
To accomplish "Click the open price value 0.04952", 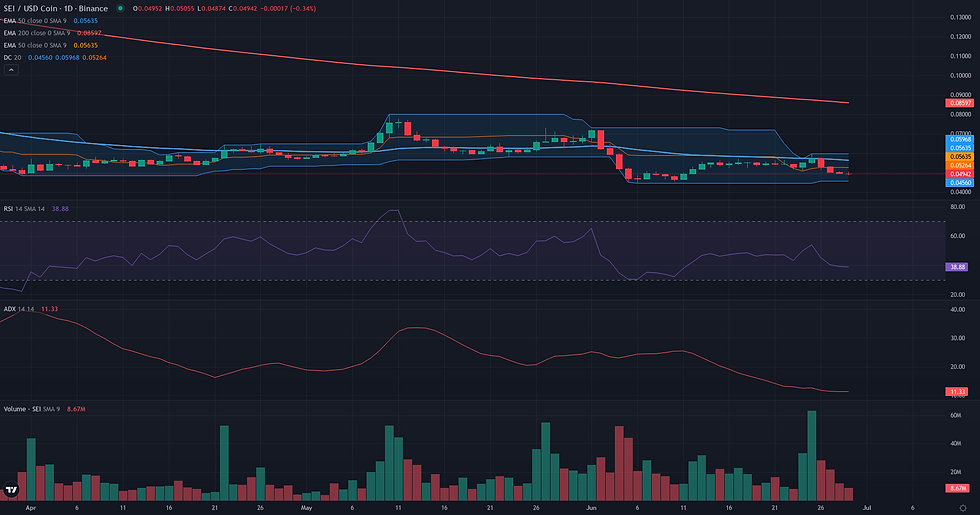I will click(x=150, y=9).
